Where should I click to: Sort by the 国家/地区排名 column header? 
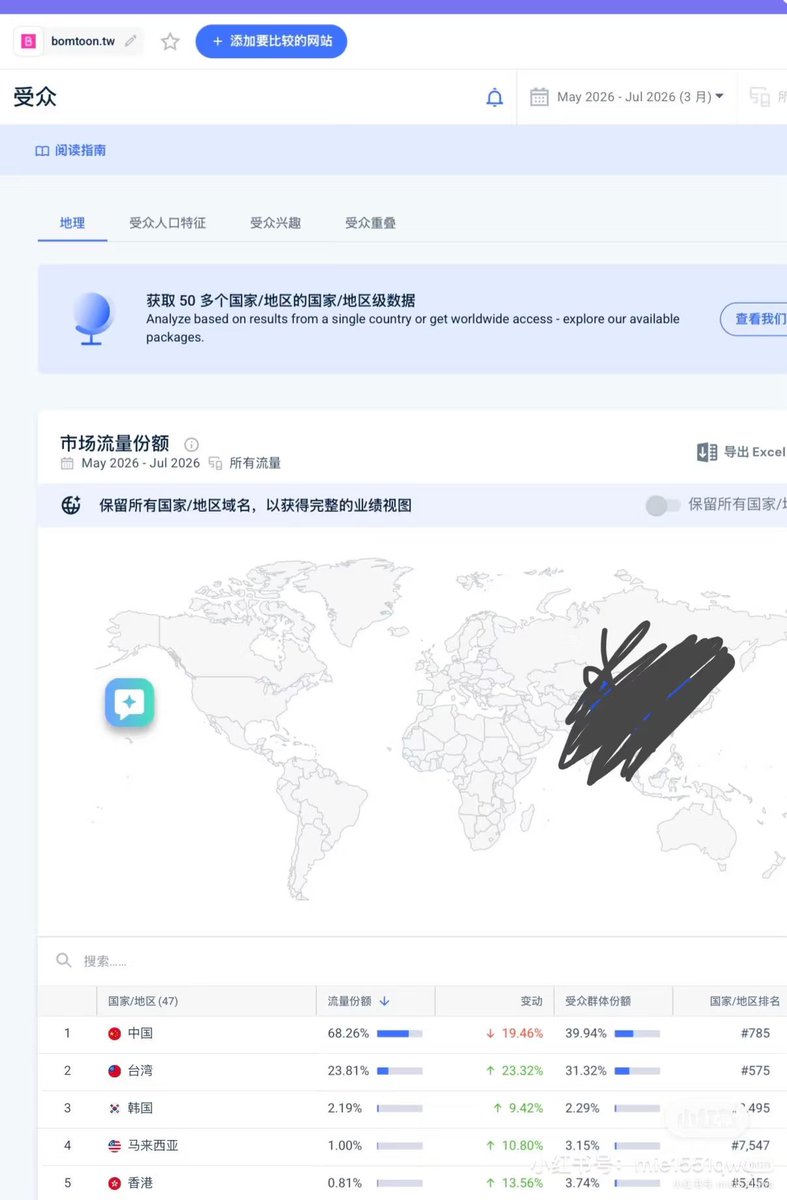coord(745,1001)
